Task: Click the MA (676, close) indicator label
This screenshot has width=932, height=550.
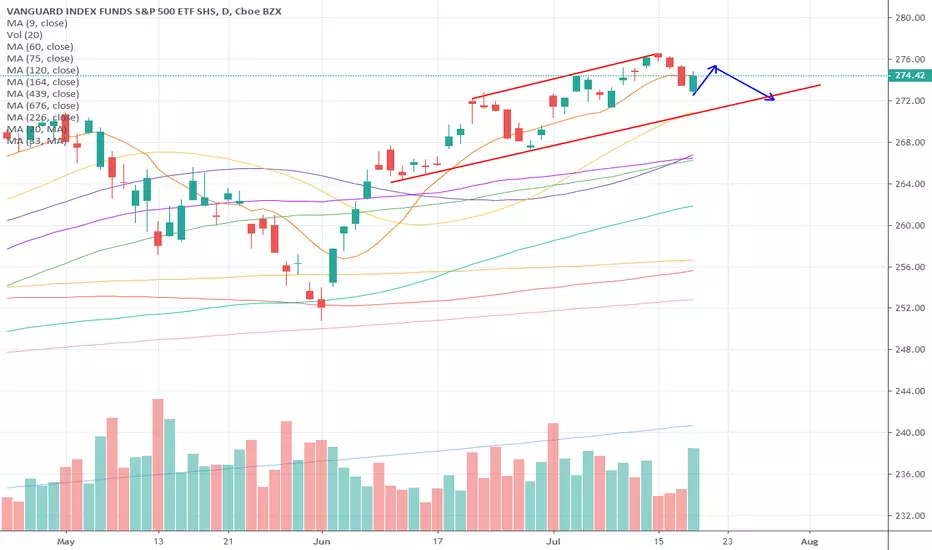Action: pyautogui.click(x=43, y=106)
